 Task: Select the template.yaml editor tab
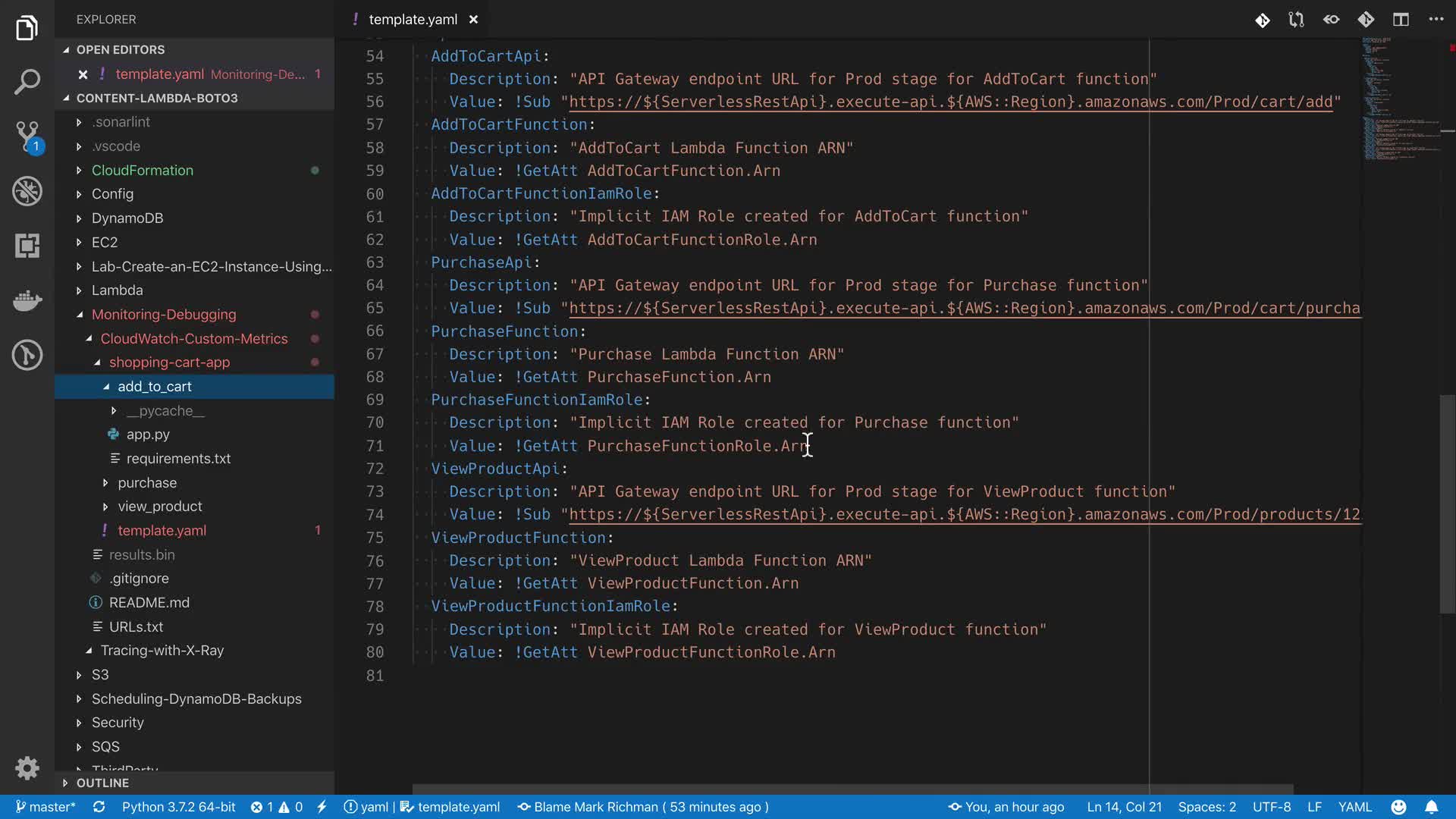point(412,20)
